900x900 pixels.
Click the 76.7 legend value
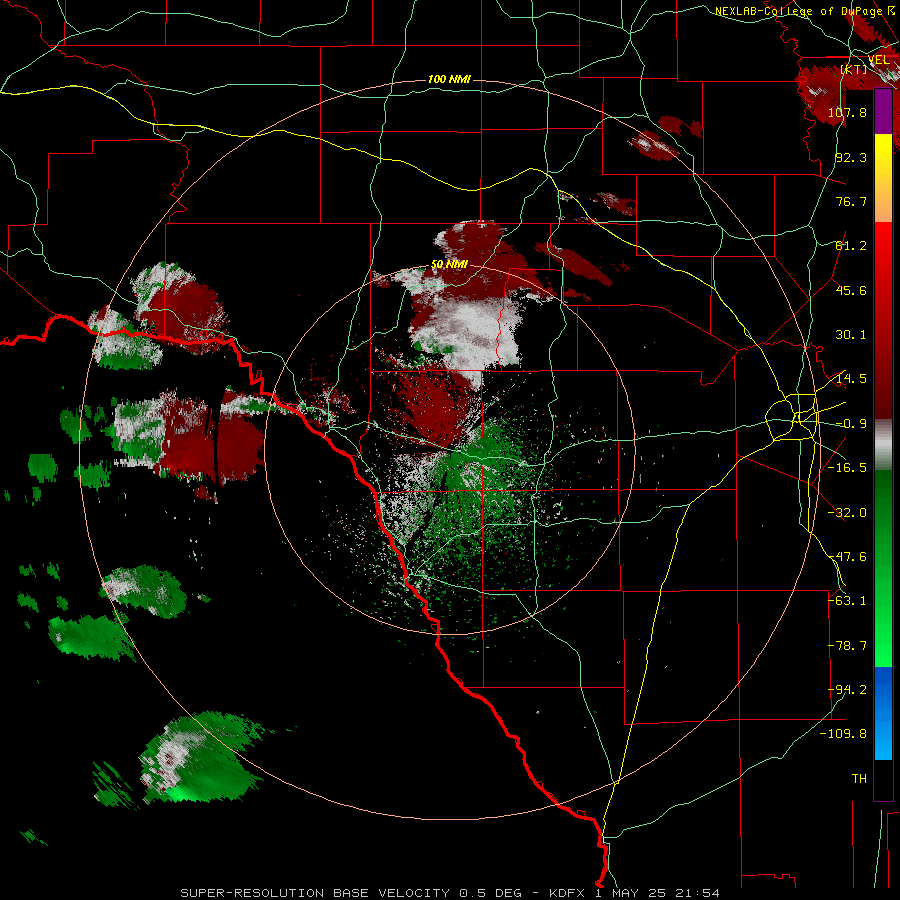pos(851,201)
